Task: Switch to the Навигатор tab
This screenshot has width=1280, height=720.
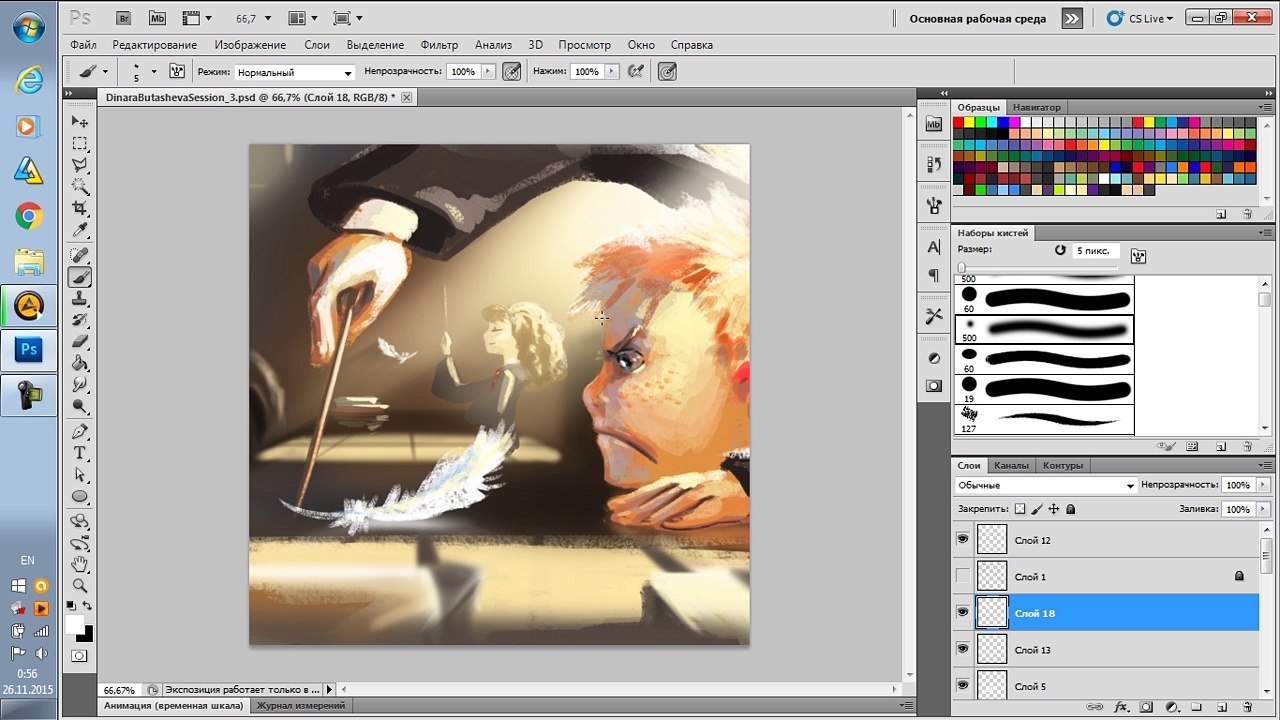Action: pos(1036,107)
